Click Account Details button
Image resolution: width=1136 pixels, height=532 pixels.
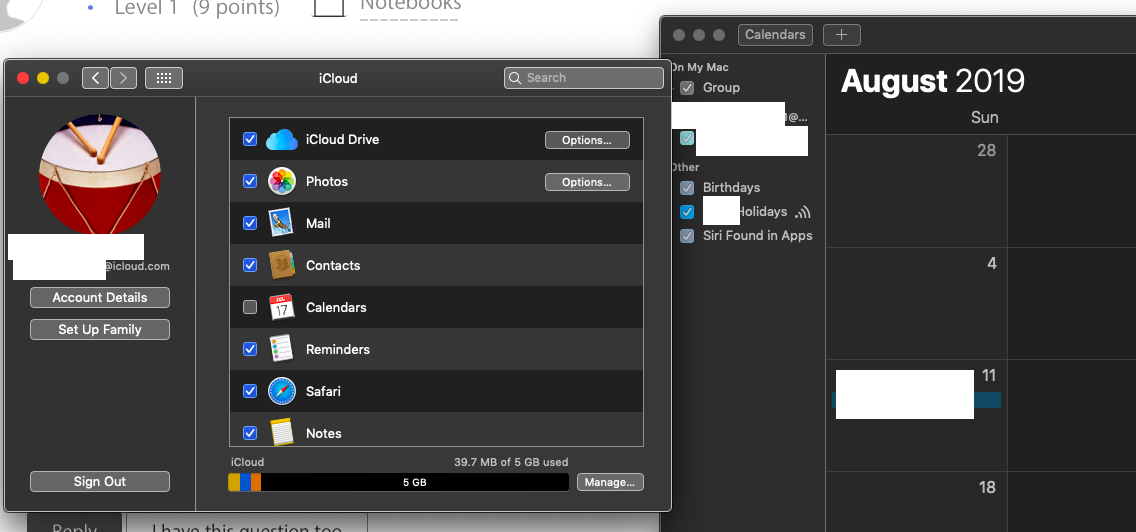100,297
